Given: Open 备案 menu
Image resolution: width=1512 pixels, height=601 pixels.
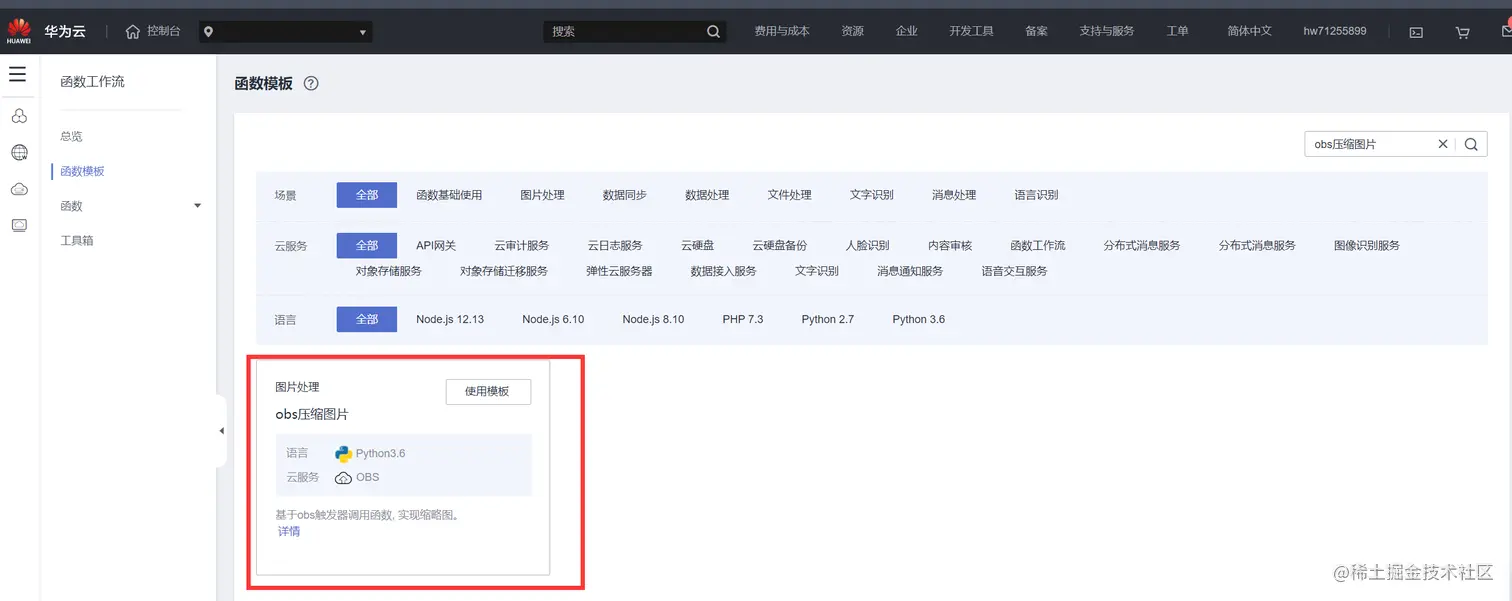Looking at the screenshot, I should [x=1036, y=31].
